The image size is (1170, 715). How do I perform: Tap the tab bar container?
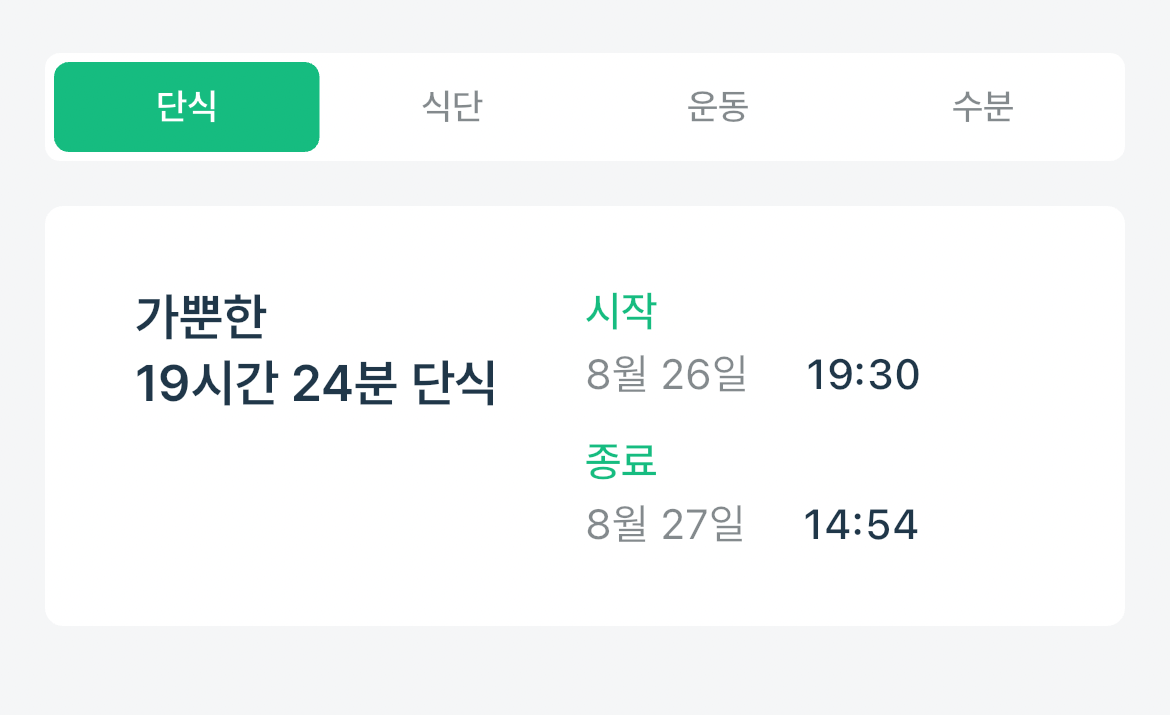(x=585, y=105)
